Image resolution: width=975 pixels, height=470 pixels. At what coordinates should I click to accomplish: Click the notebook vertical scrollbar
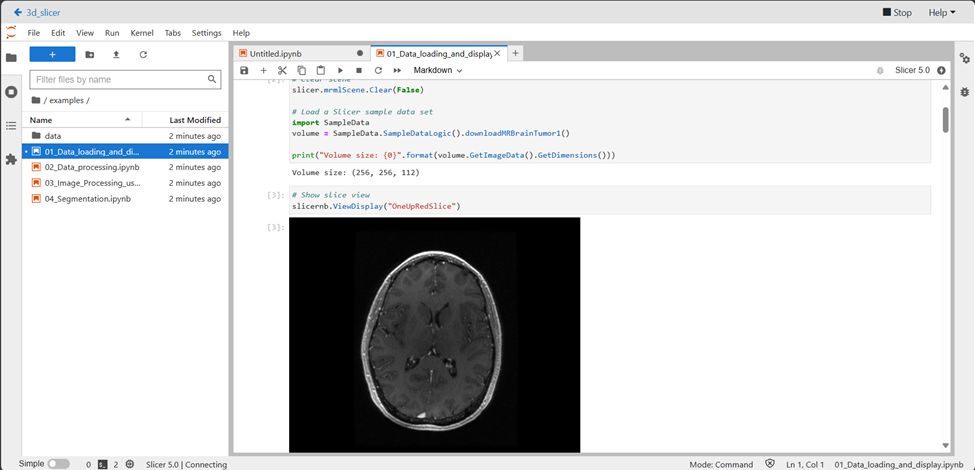945,120
